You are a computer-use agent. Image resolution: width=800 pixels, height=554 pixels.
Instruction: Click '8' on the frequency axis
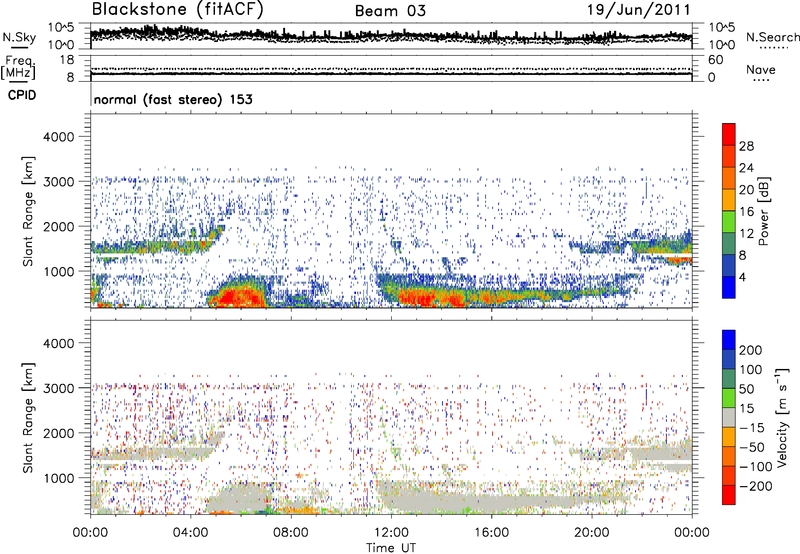(70, 78)
